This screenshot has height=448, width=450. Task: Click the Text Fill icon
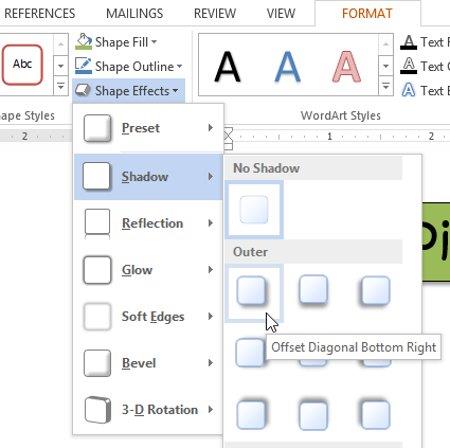click(x=408, y=42)
